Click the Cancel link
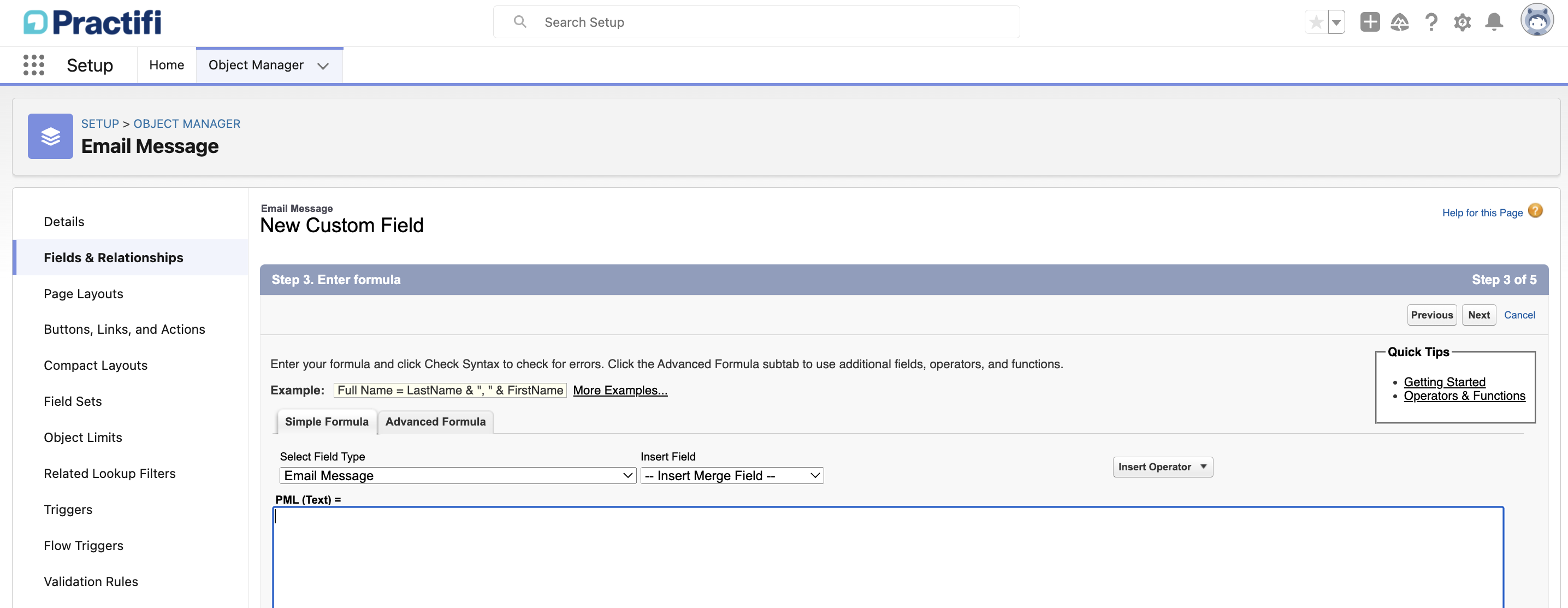 click(1519, 315)
